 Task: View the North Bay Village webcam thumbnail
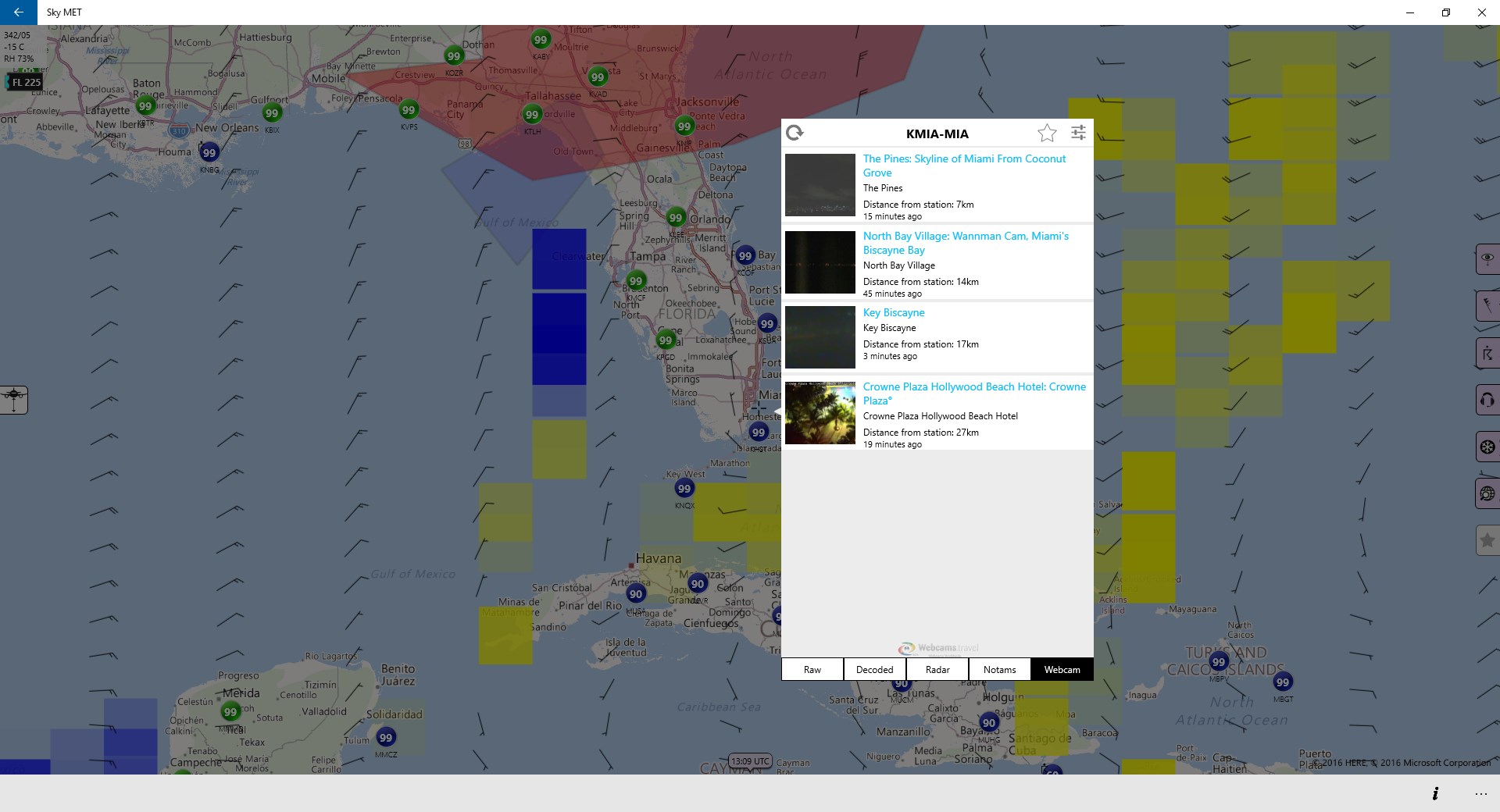click(820, 262)
